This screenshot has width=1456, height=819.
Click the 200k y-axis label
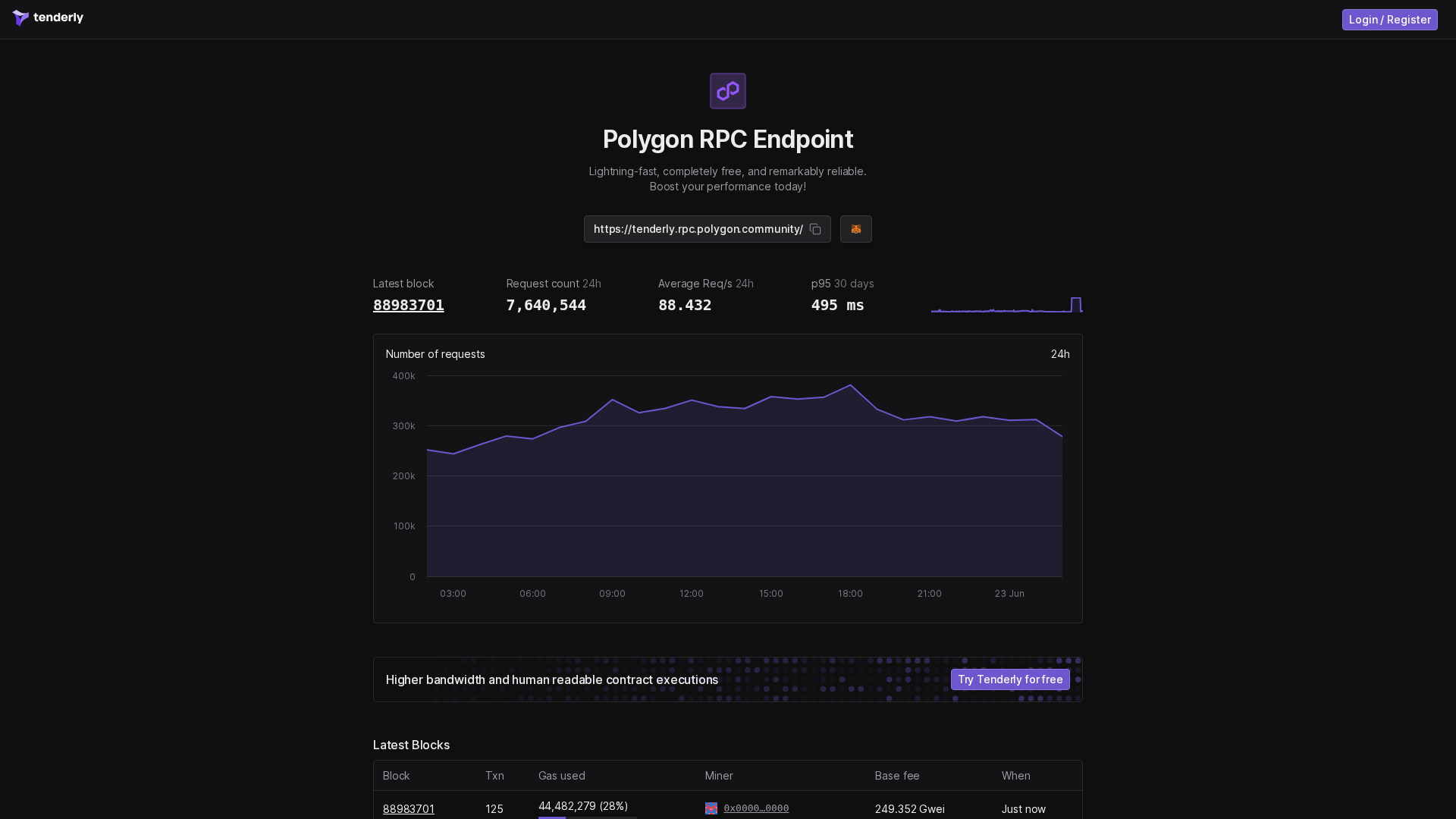404,476
